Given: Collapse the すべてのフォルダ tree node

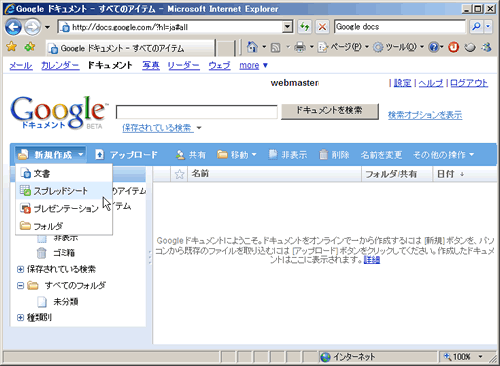Looking at the screenshot, I should tap(20, 285).
